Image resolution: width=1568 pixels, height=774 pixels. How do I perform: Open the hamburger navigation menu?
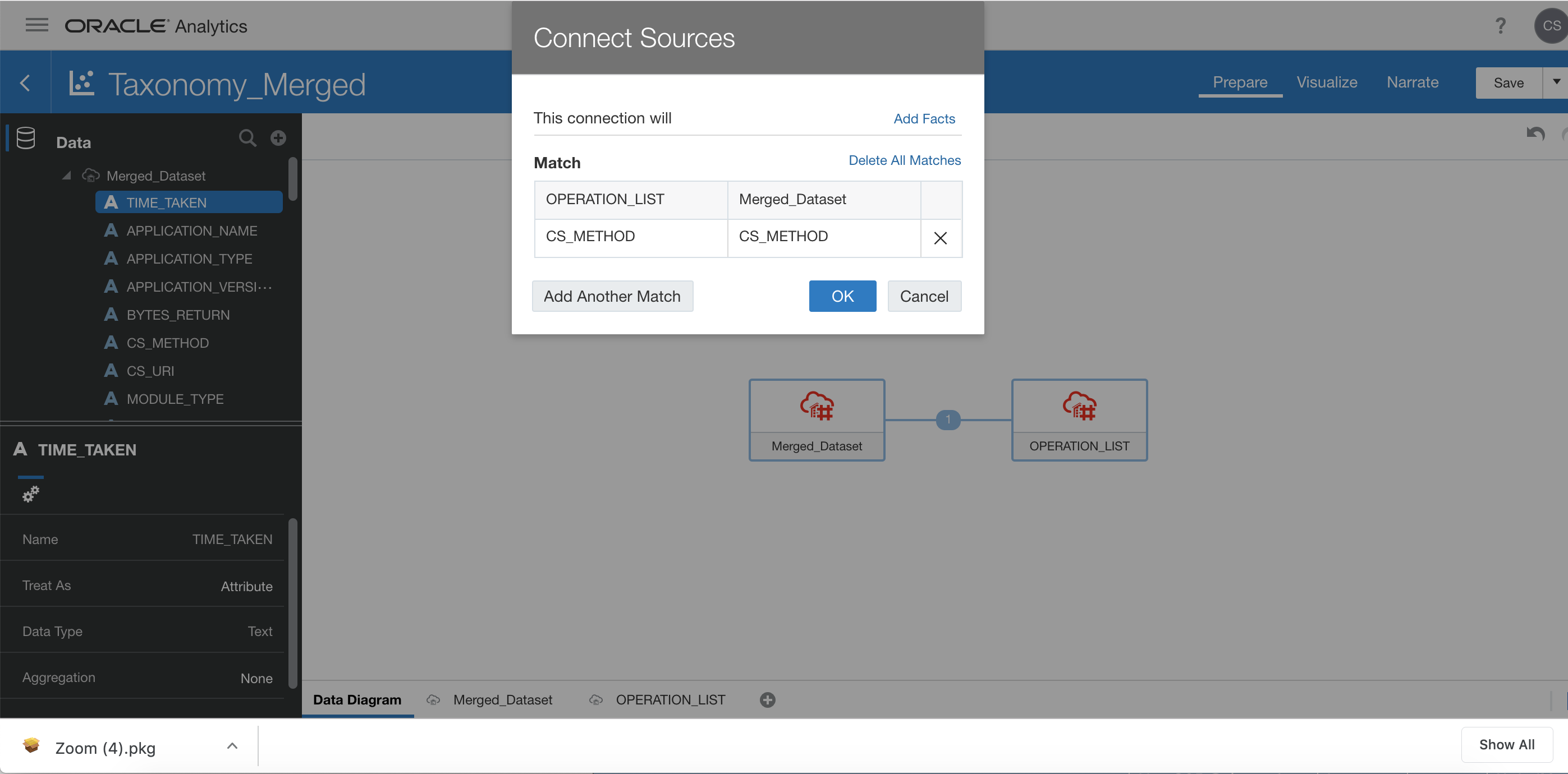(36, 25)
